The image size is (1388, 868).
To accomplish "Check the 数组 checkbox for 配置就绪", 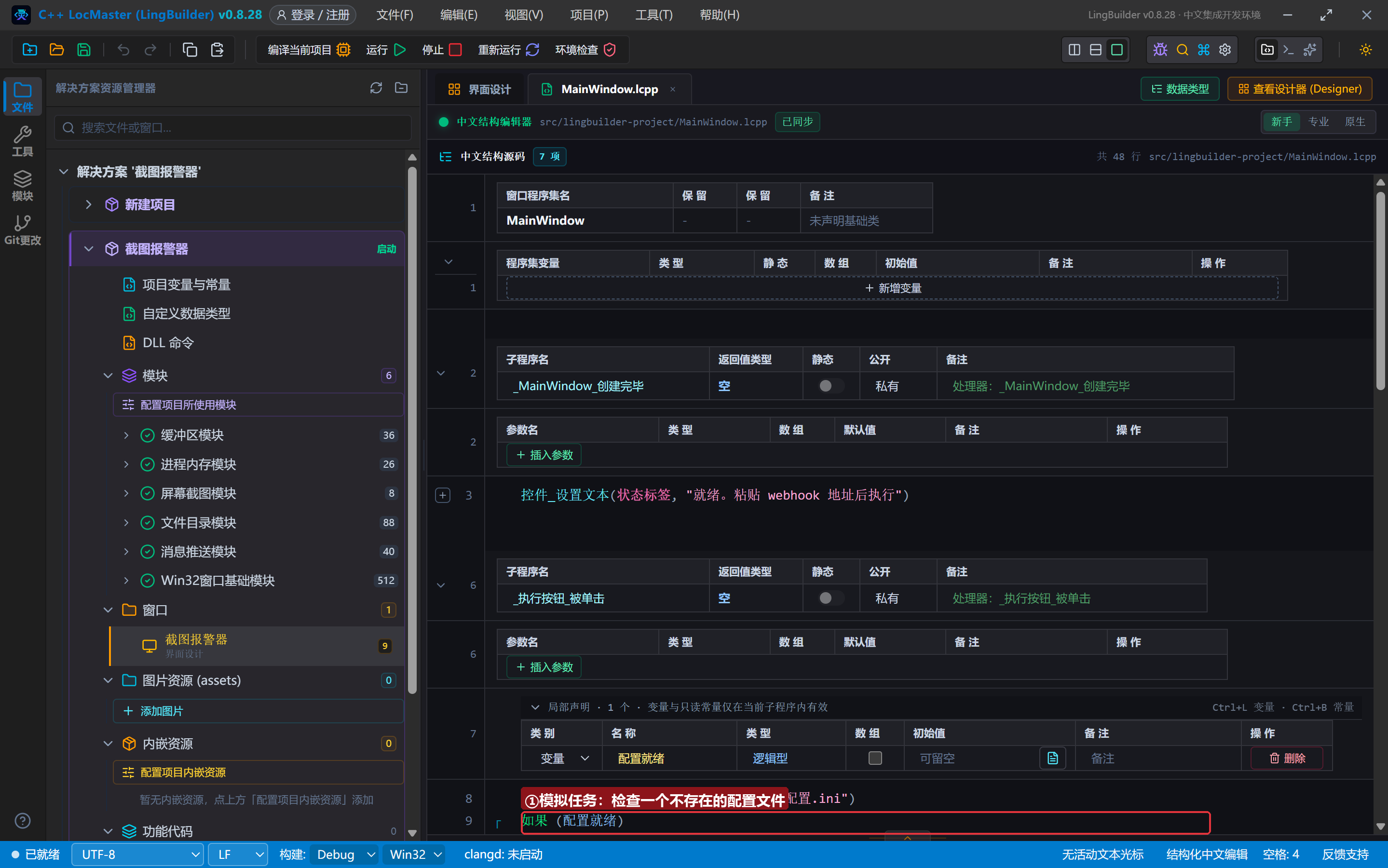I will (875, 759).
